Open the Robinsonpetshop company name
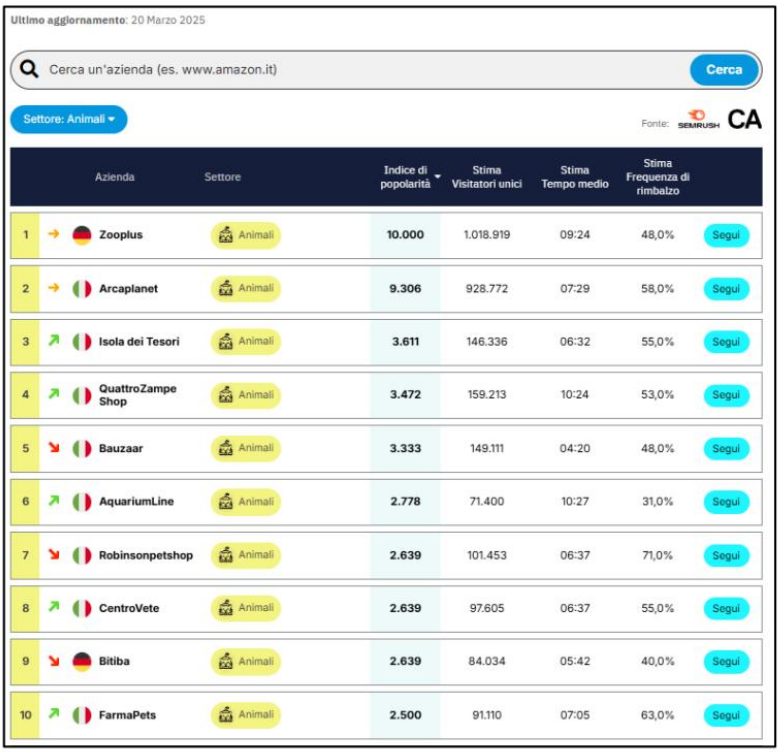The width and height of the screenshot is (779, 752). 146,555
